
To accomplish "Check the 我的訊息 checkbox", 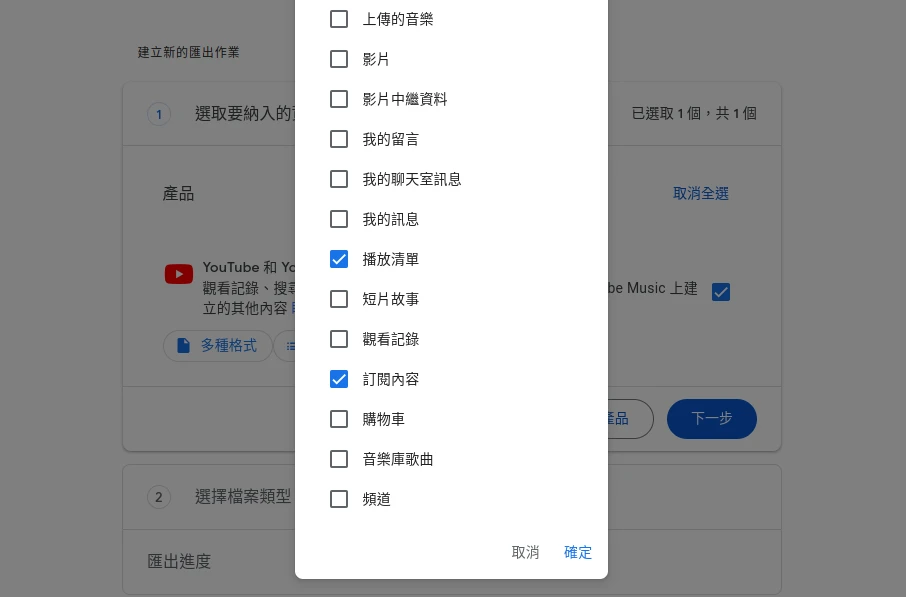I will click(339, 219).
